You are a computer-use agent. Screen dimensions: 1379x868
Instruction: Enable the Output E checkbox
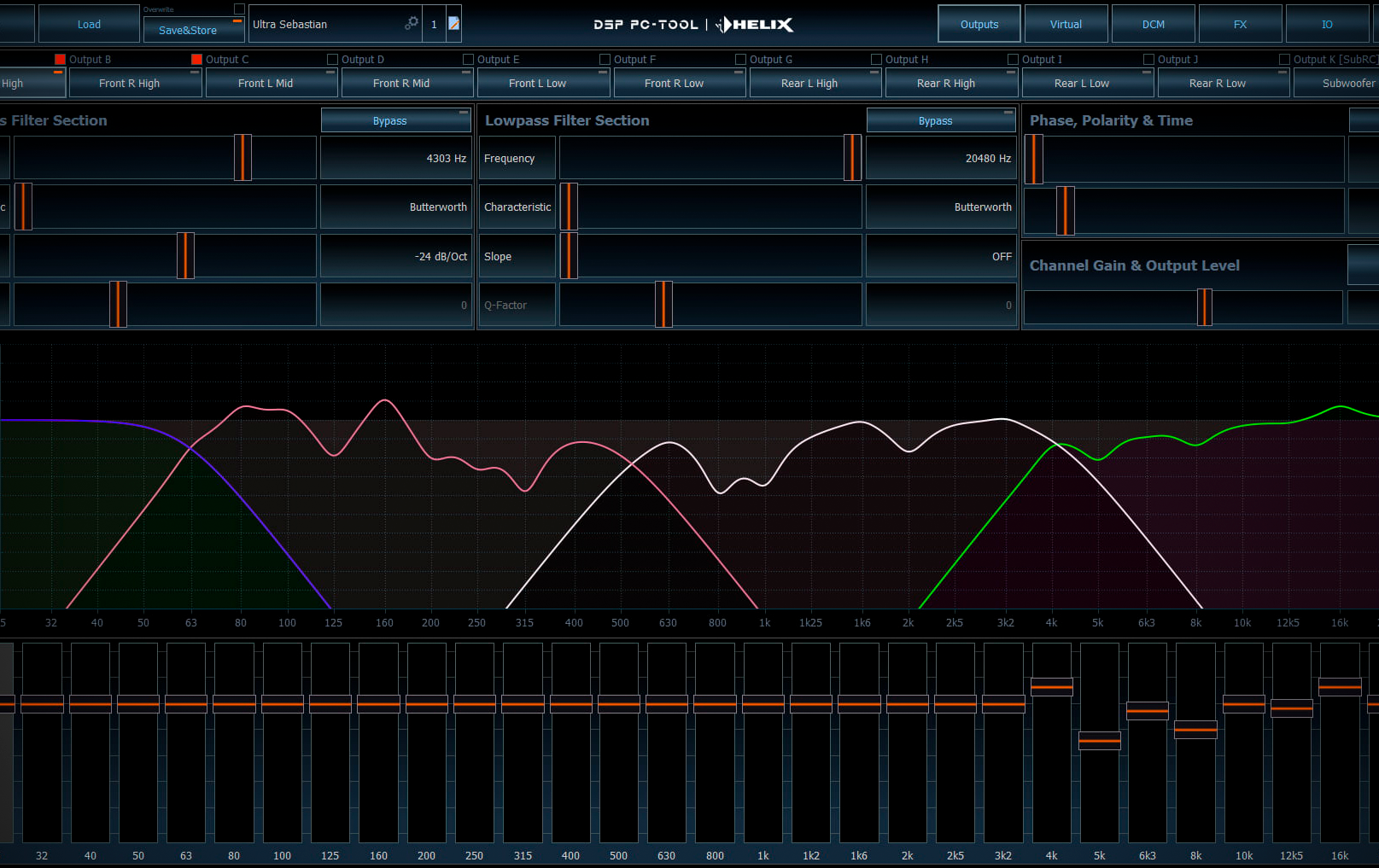(x=468, y=59)
